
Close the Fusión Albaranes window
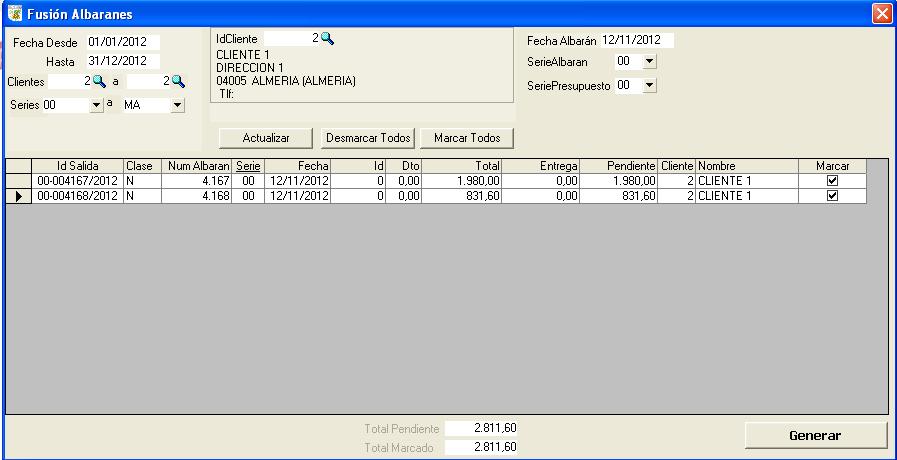pos(881,14)
